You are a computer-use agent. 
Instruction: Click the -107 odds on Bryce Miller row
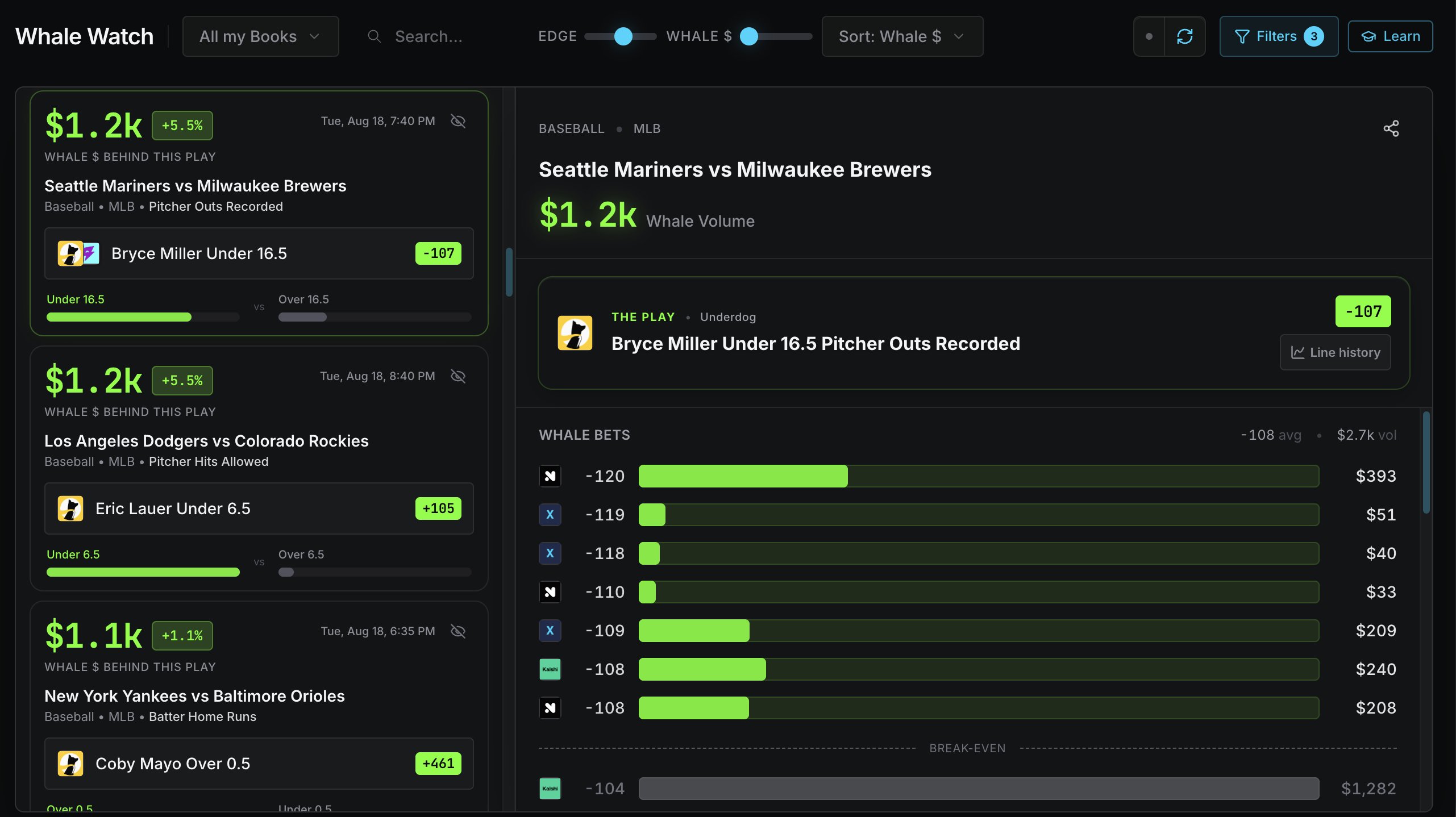[438, 253]
